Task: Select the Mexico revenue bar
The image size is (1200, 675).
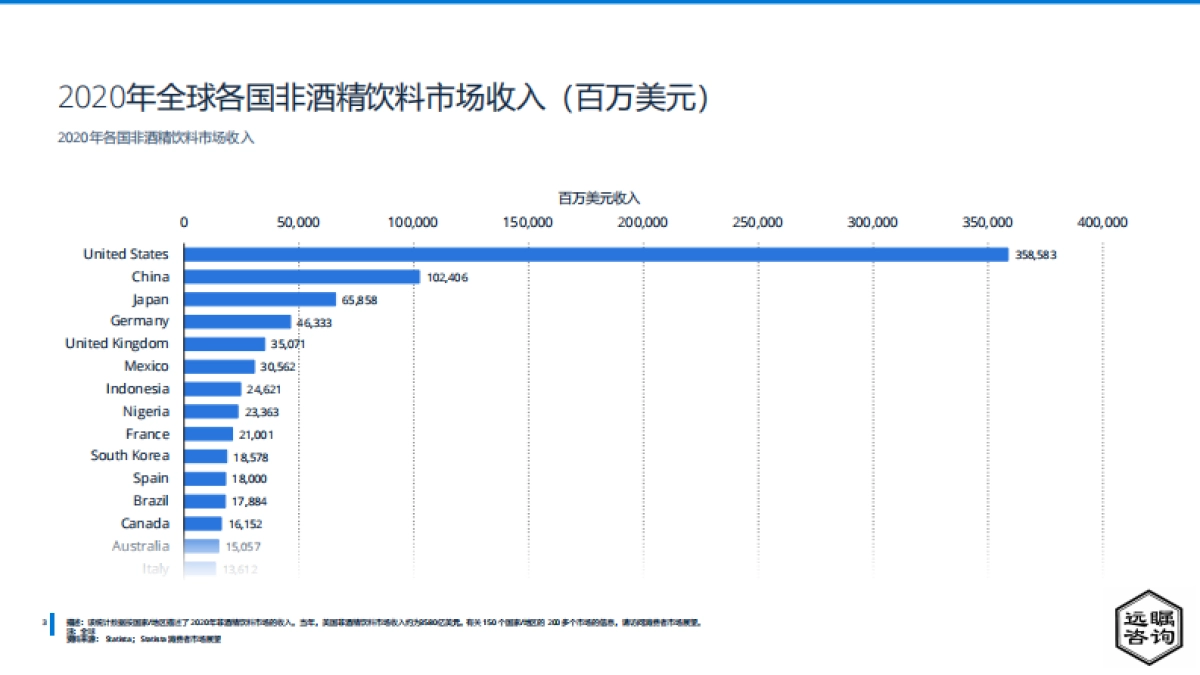Action: pos(219,365)
